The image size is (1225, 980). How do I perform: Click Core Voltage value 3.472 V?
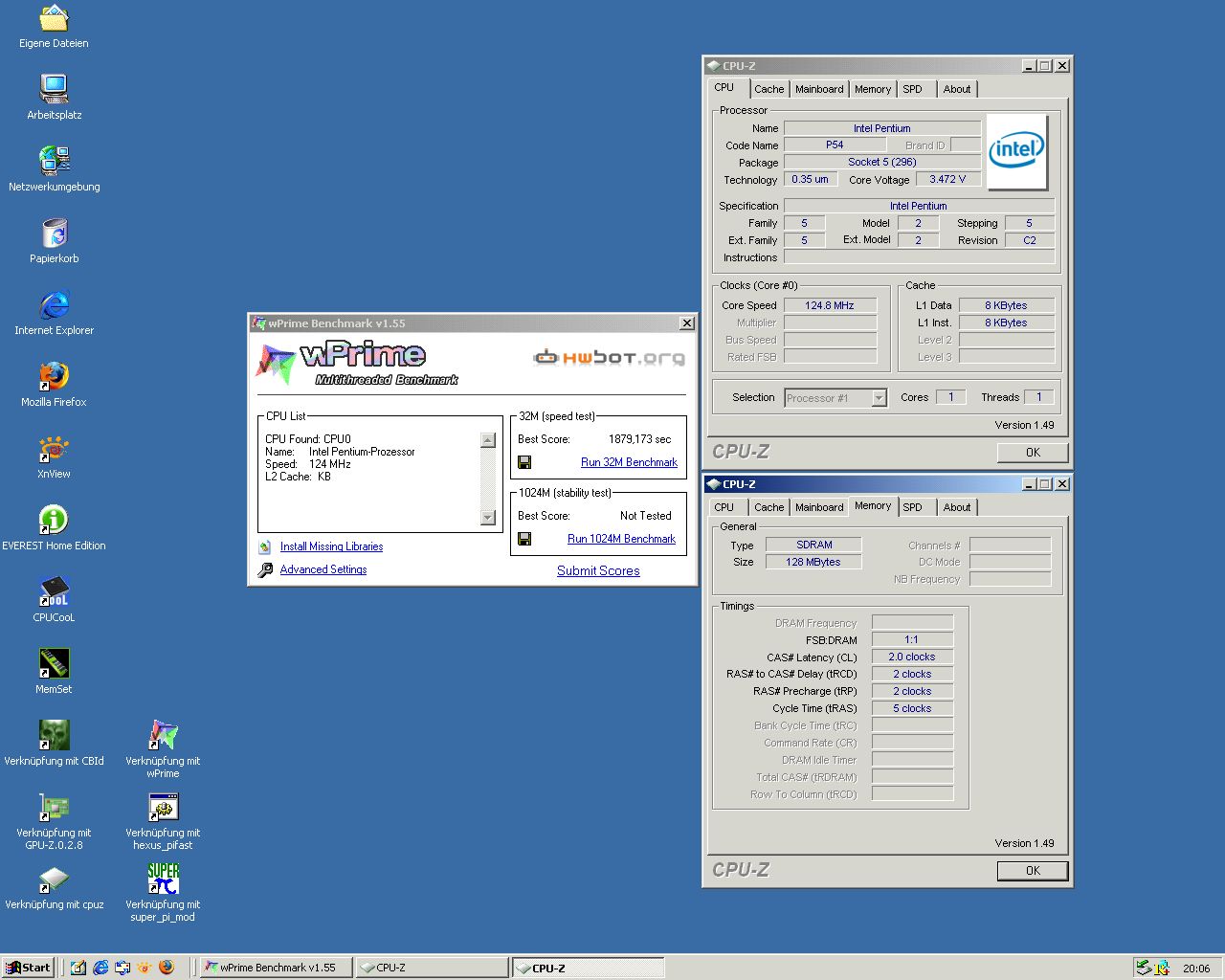click(947, 179)
